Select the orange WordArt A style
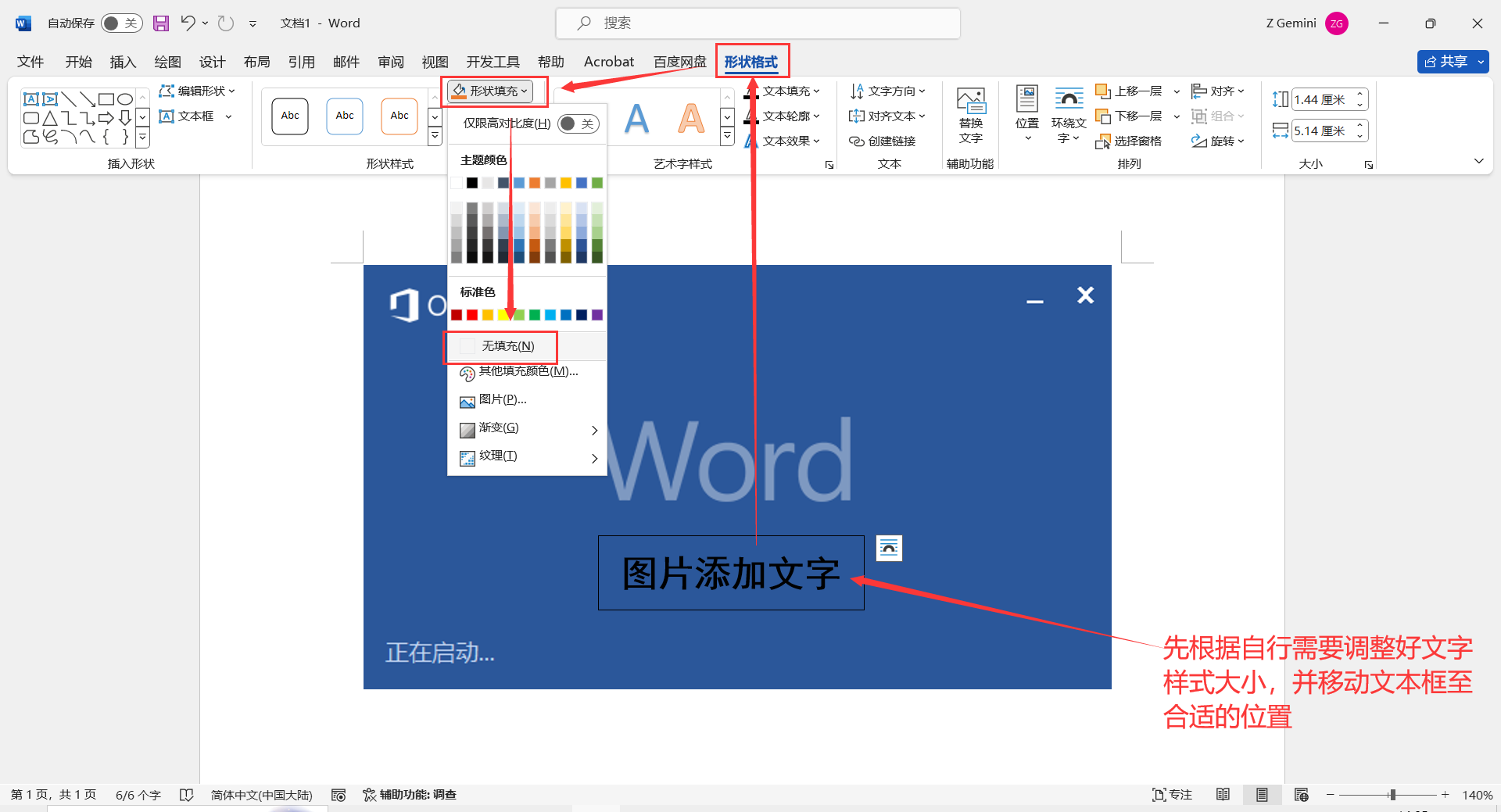 point(691,119)
